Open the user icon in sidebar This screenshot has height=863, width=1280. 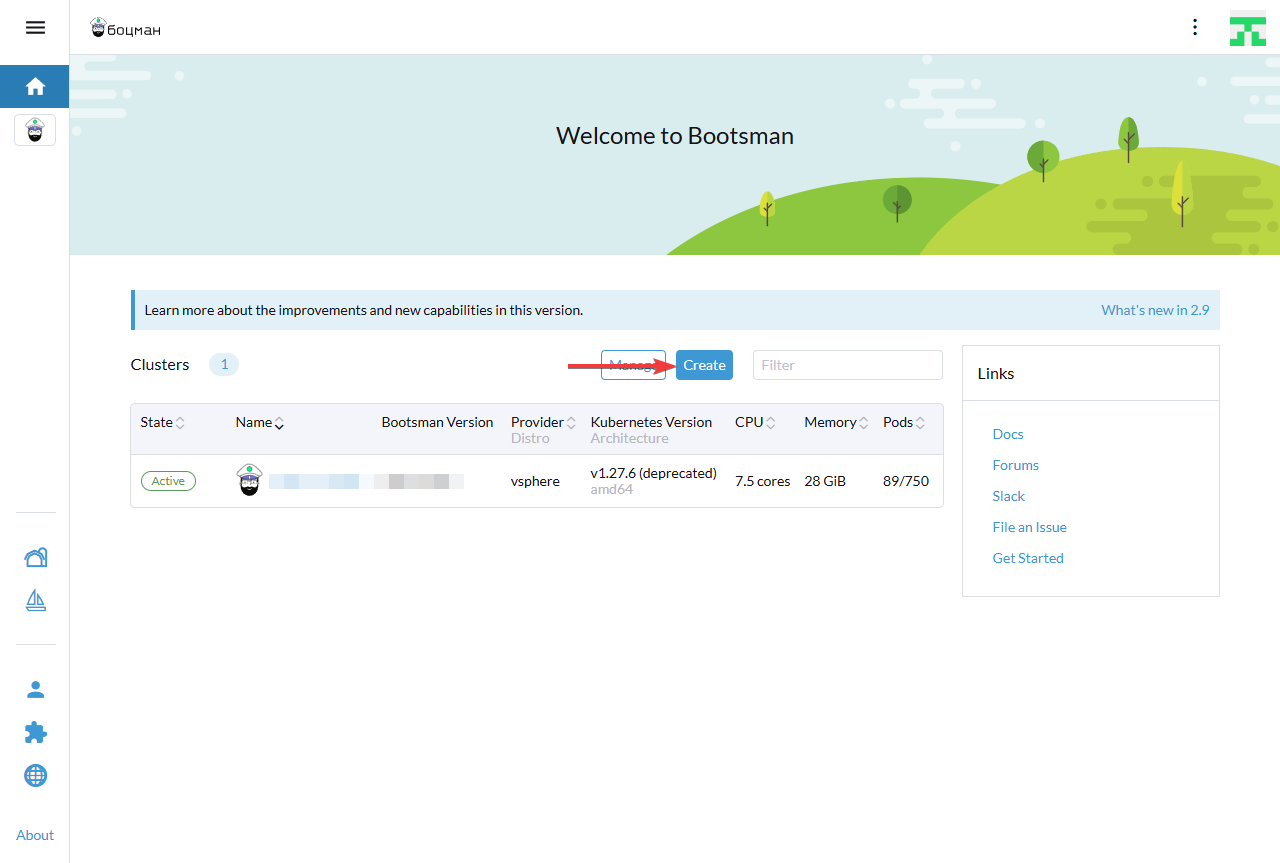[35, 689]
